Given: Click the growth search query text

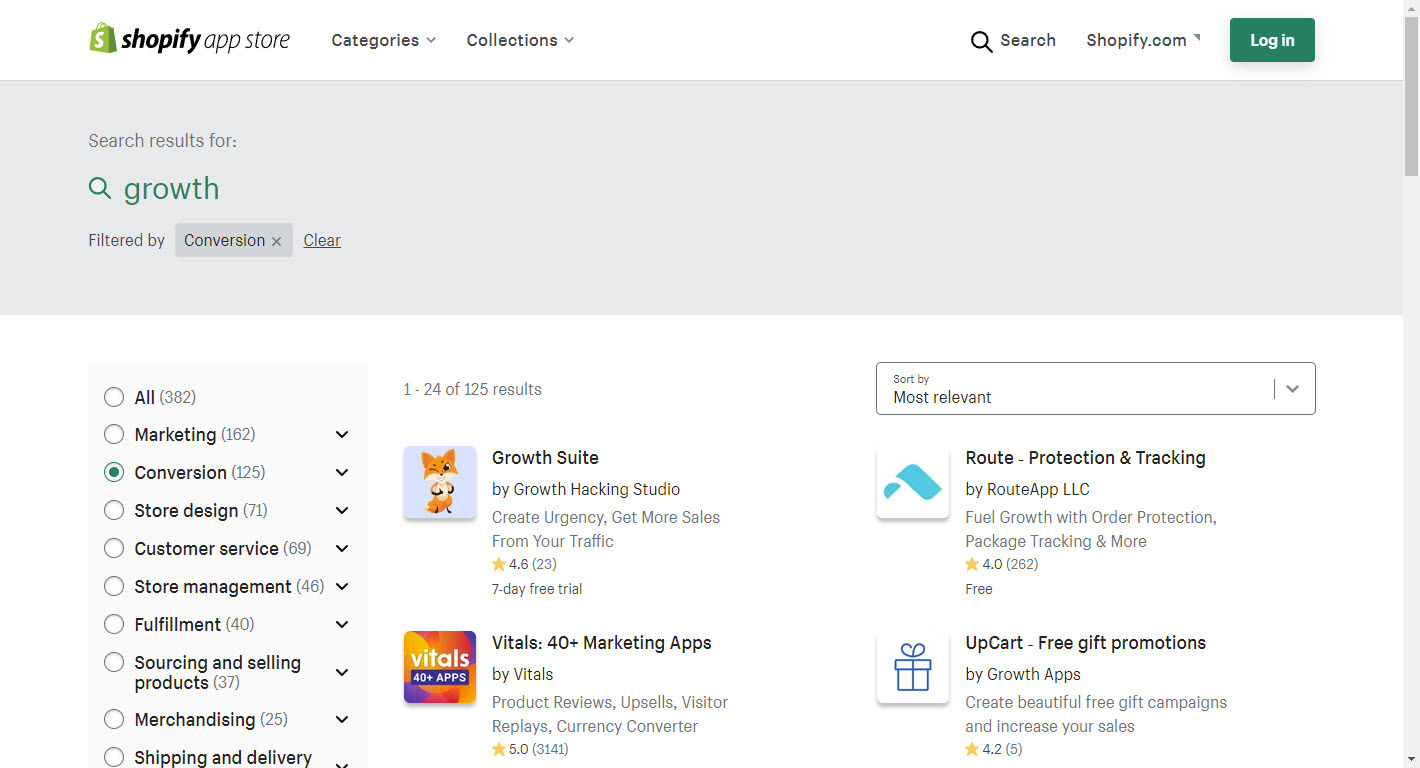Looking at the screenshot, I should coord(171,188).
